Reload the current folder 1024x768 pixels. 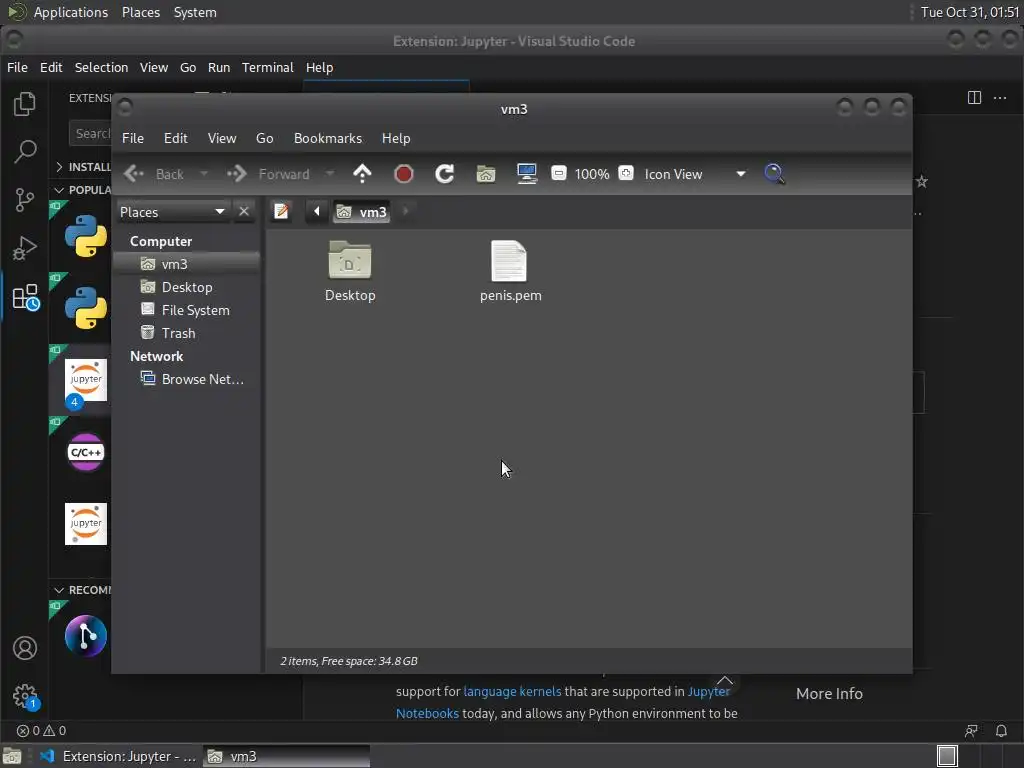click(445, 174)
